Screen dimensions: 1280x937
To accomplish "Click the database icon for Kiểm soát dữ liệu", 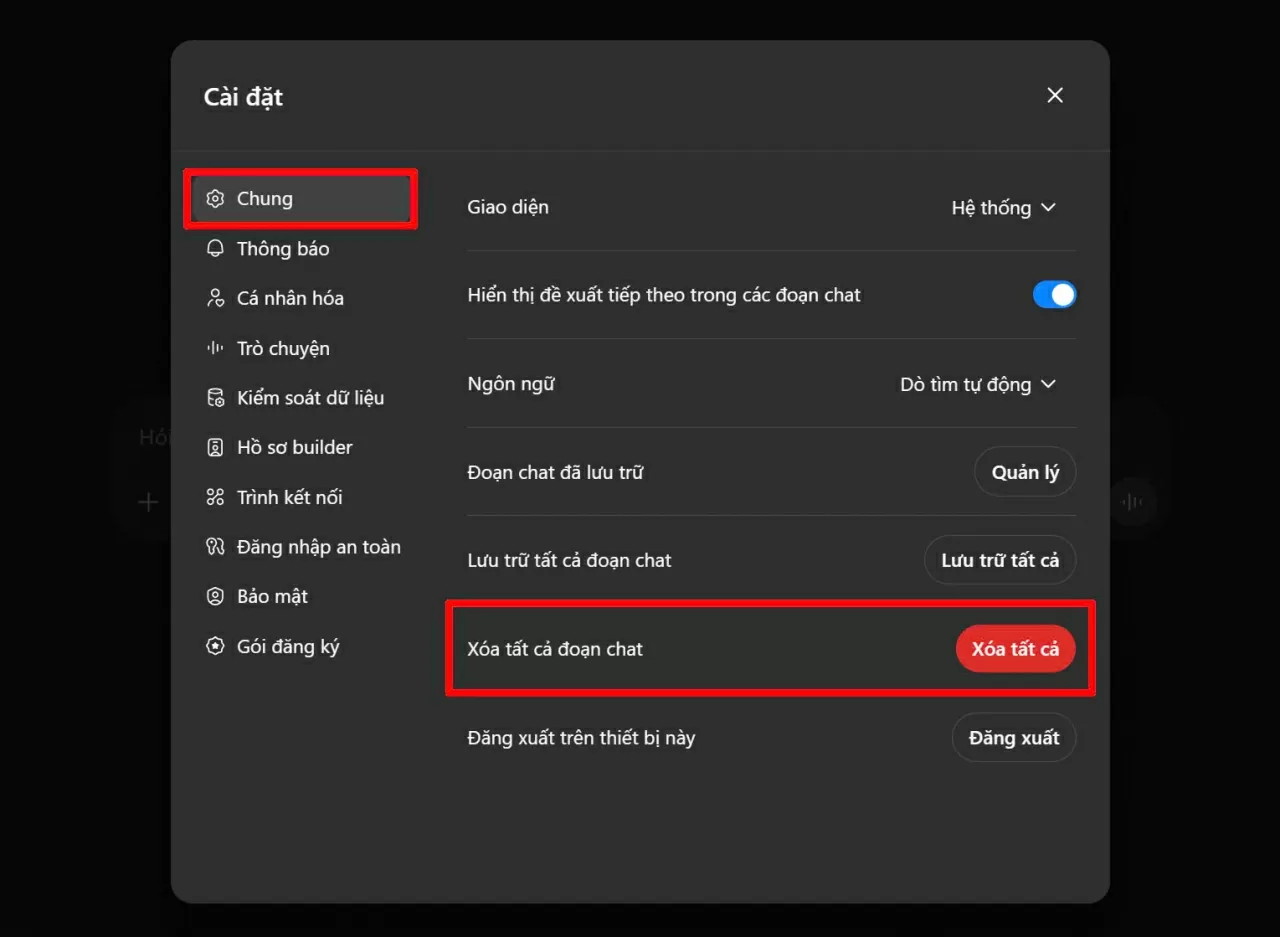I will 215,397.
